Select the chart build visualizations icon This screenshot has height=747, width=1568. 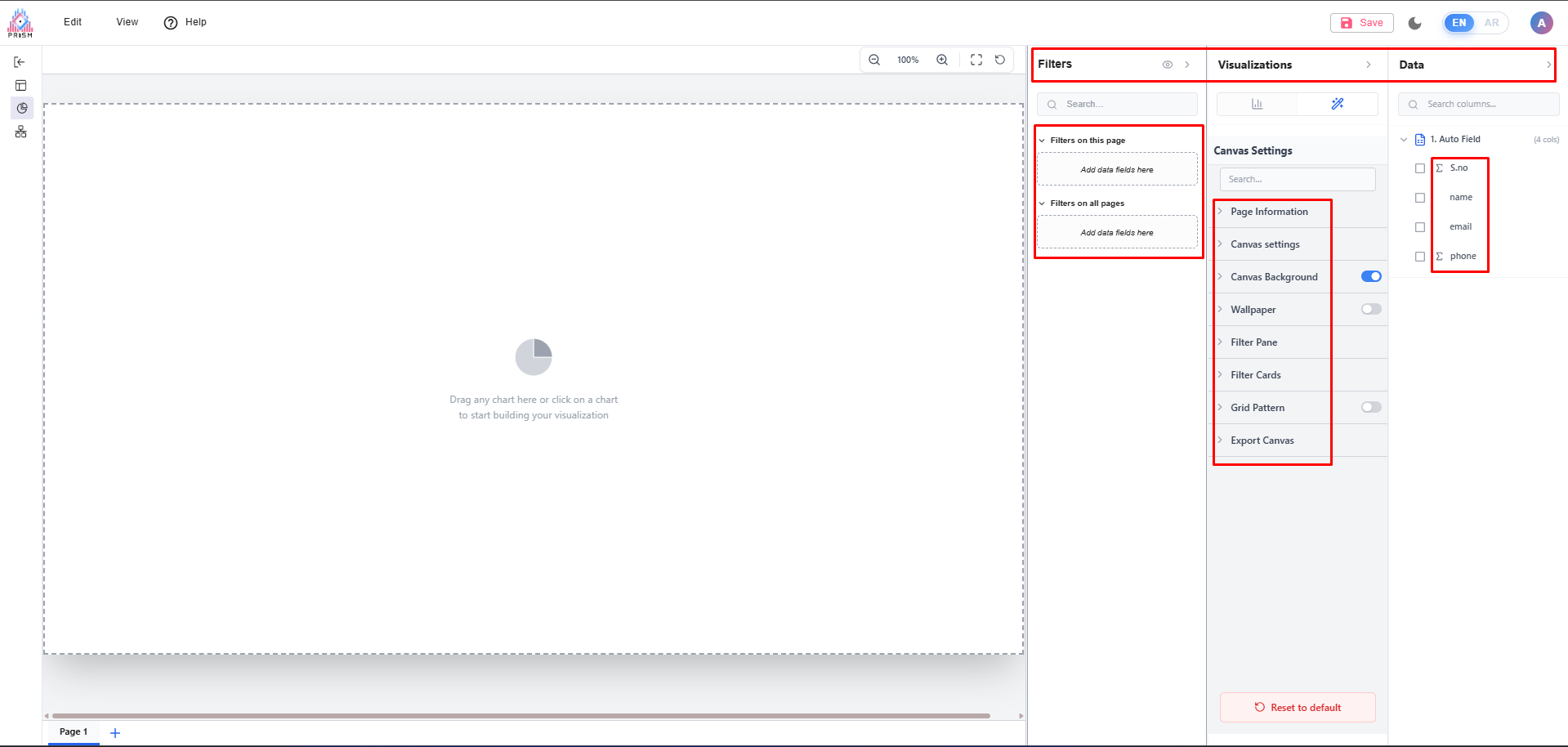[1257, 104]
